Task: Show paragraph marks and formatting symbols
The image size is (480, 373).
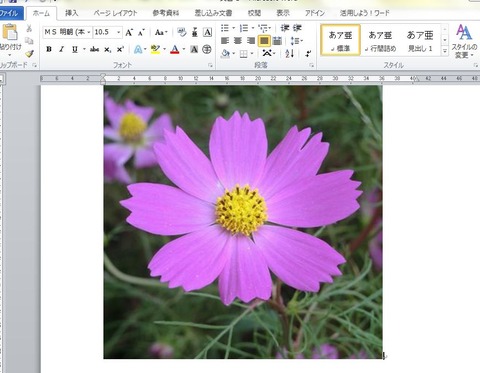Action: click(x=308, y=53)
